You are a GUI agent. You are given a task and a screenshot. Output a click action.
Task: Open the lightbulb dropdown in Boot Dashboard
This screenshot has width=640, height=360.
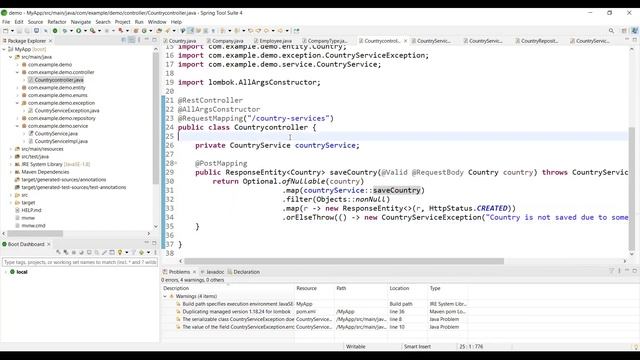tap(127, 253)
